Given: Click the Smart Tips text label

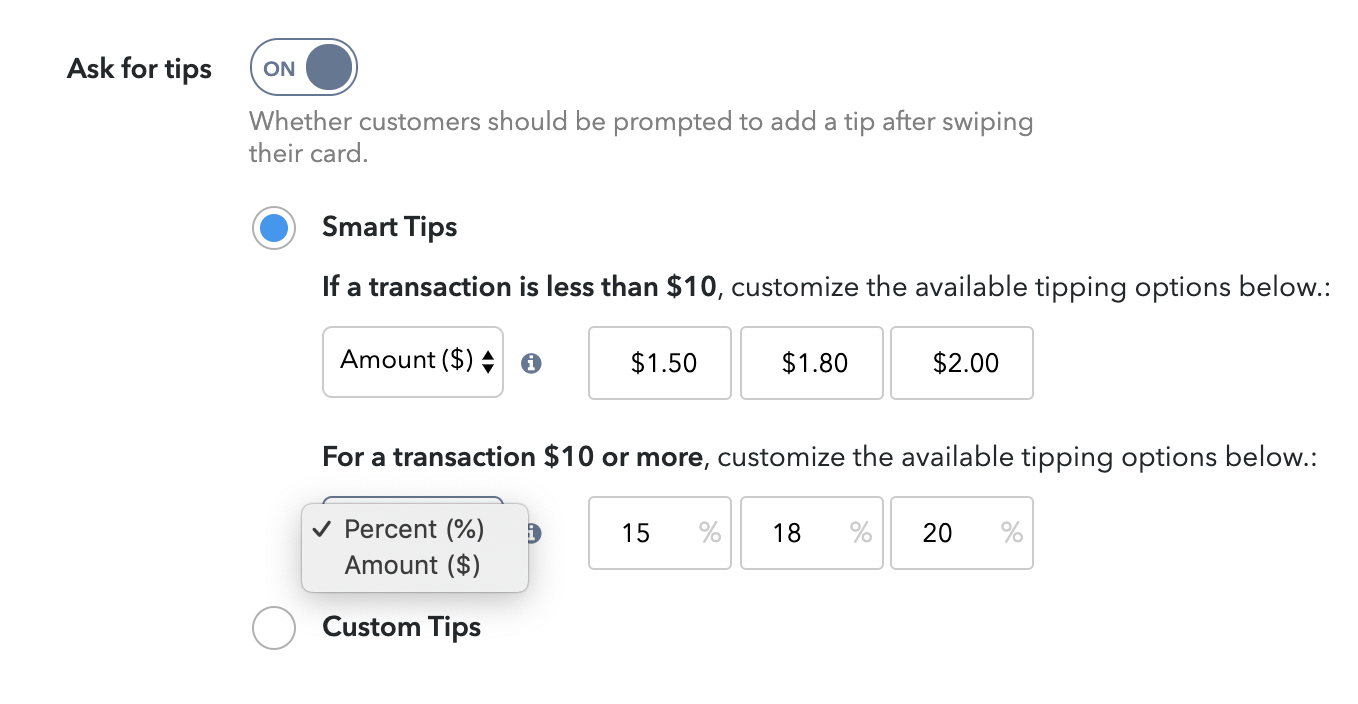Looking at the screenshot, I should (x=389, y=227).
